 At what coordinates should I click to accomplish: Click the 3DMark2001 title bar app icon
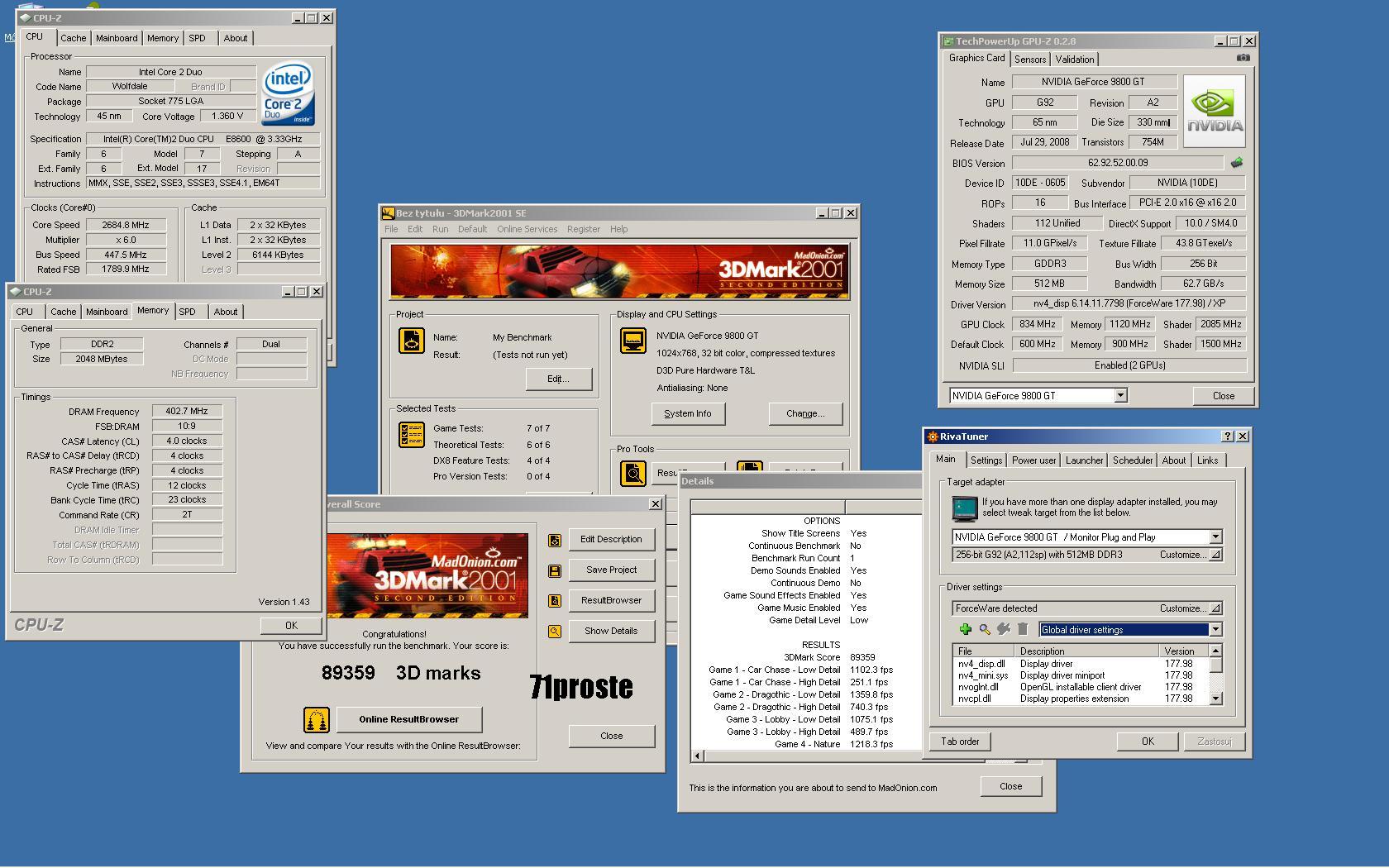[388, 213]
